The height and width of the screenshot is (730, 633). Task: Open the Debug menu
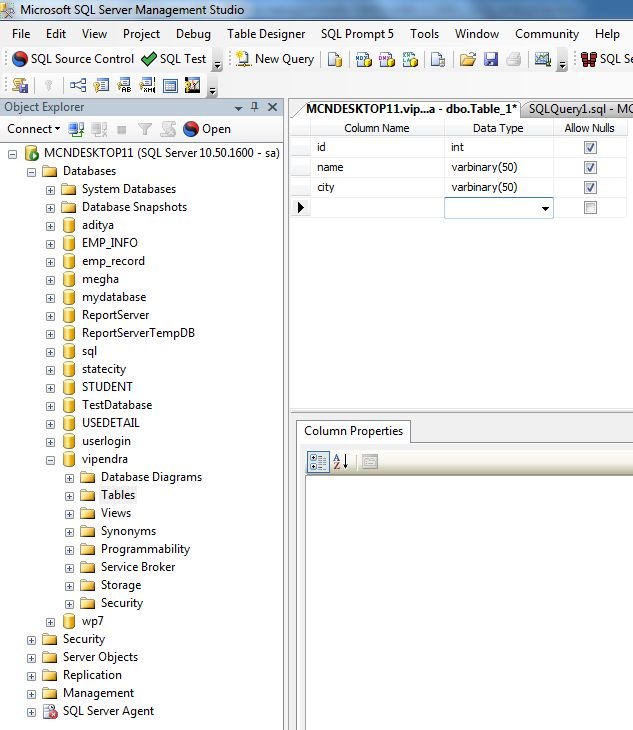point(193,34)
